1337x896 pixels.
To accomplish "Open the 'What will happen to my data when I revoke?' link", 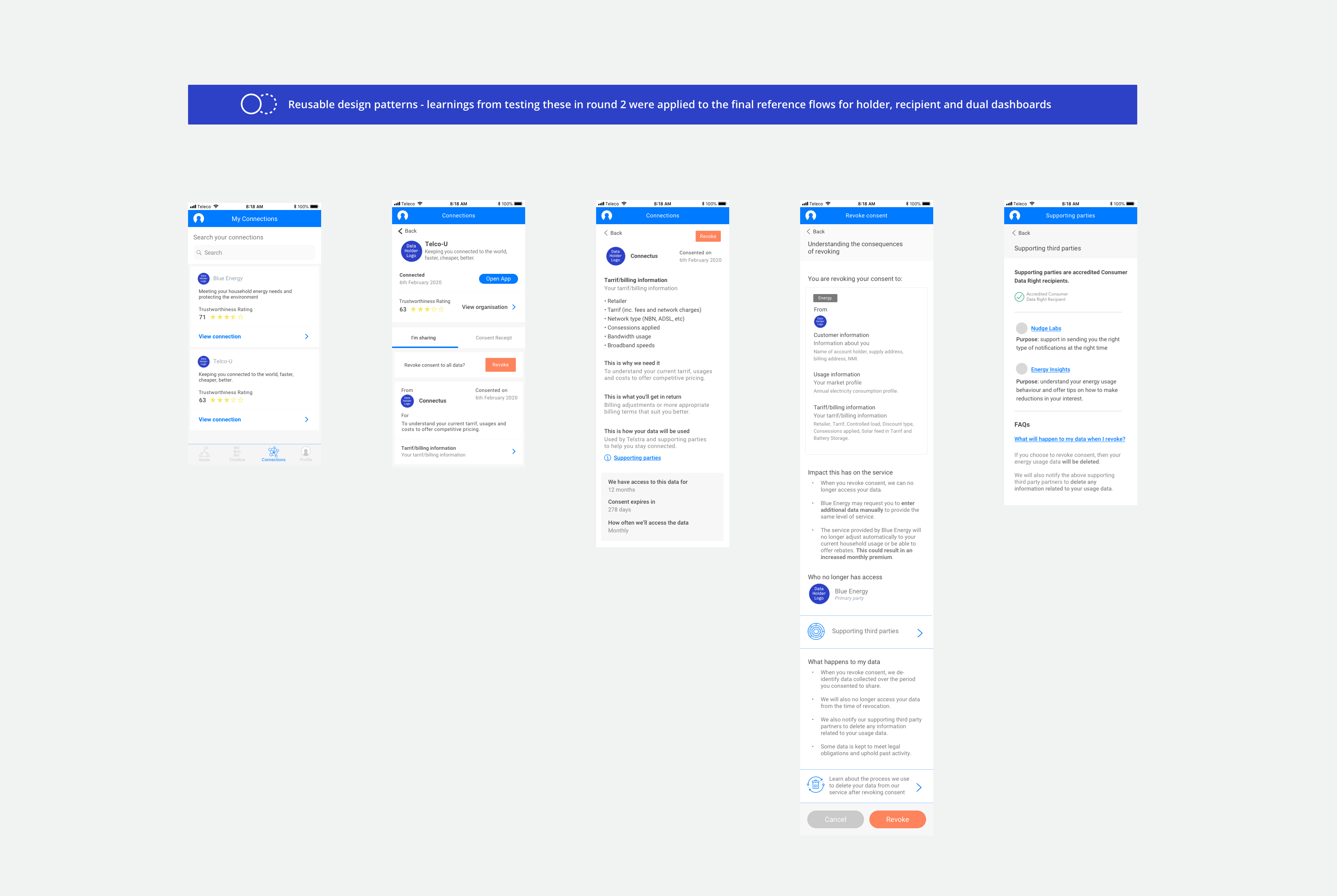I will 1069,439.
